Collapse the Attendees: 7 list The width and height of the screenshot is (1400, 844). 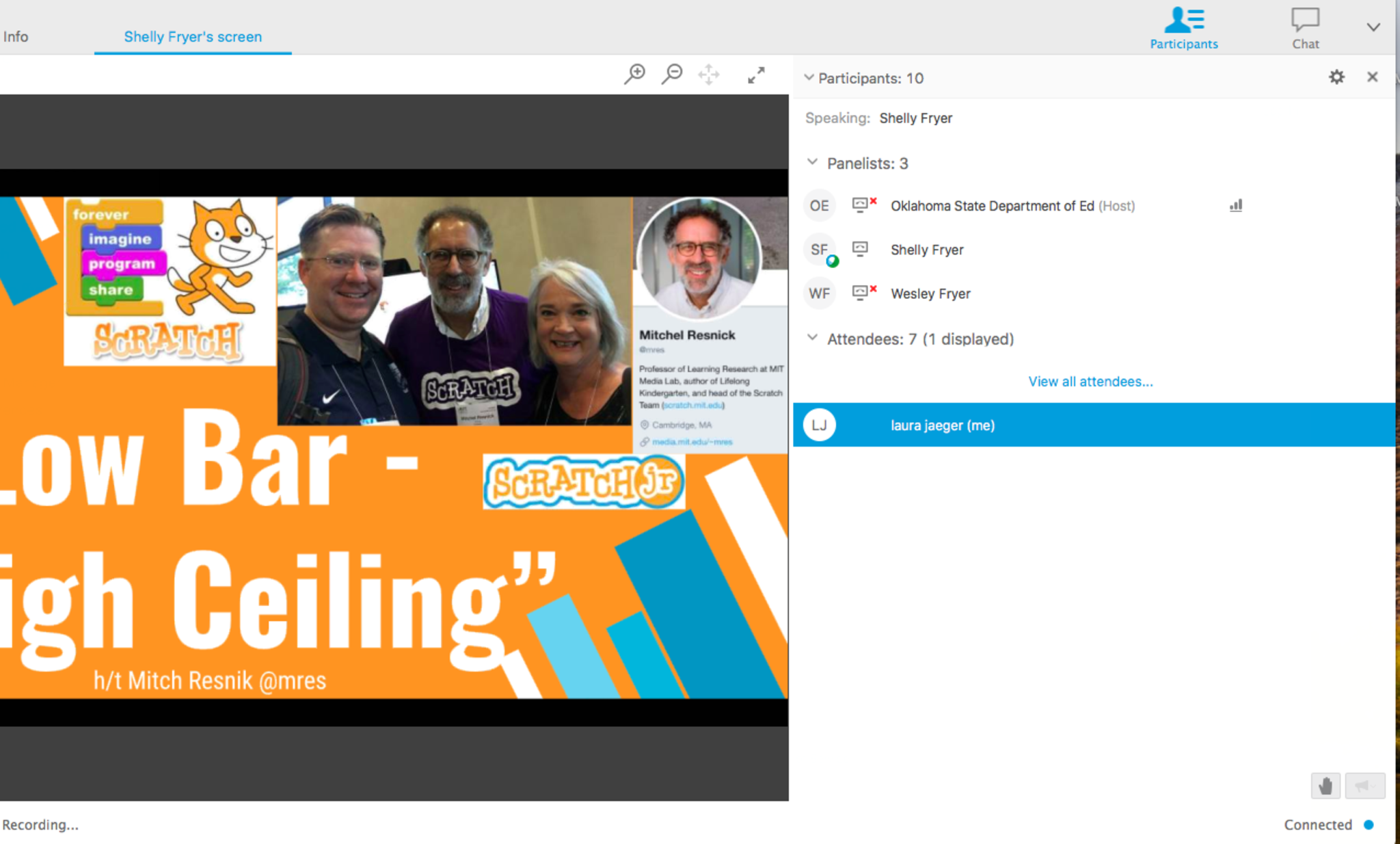tap(812, 338)
